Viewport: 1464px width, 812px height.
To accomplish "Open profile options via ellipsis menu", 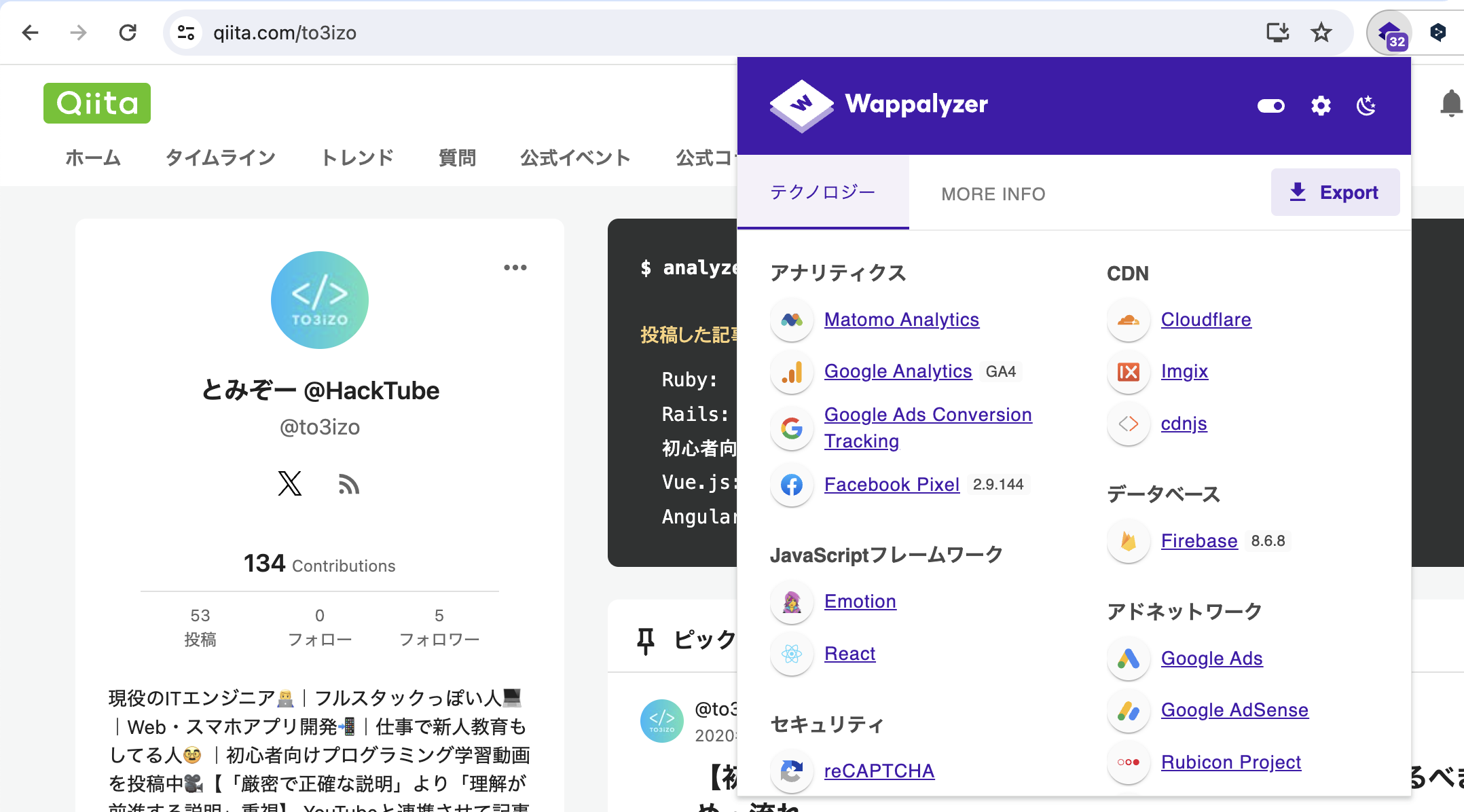I will point(515,267).
